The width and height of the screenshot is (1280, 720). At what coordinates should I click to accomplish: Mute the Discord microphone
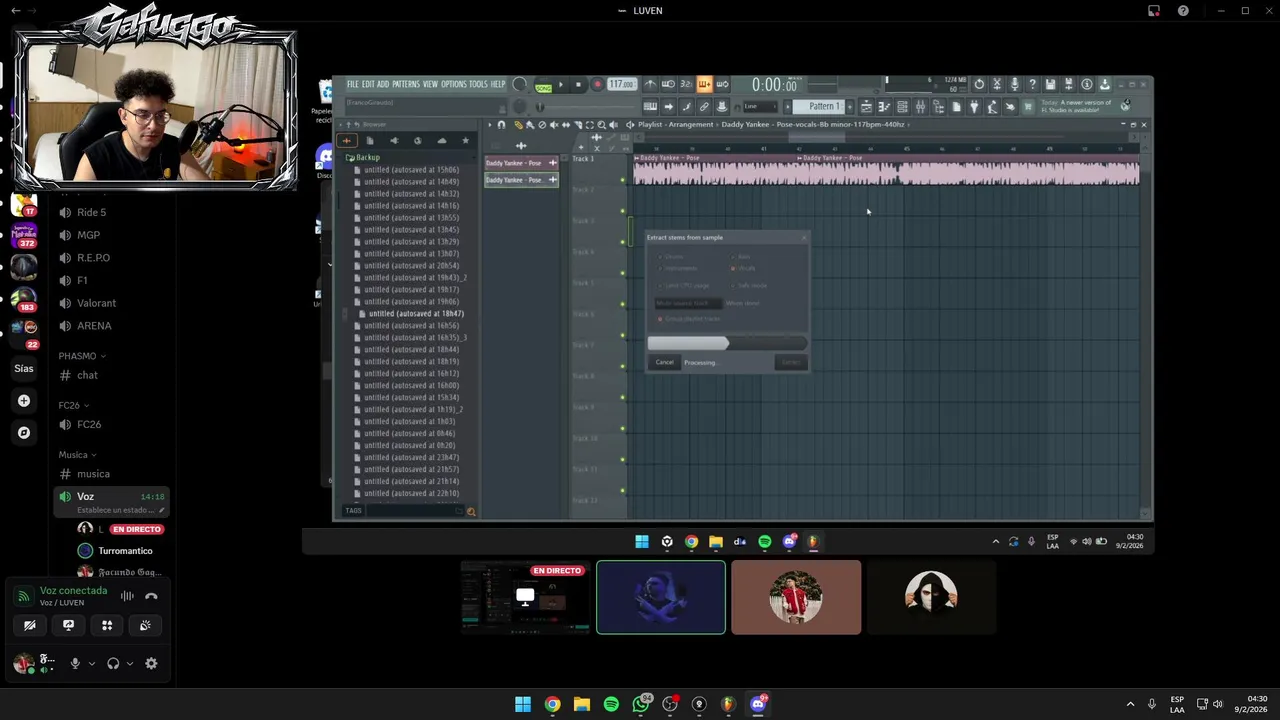pyautogui.click(x=75, y=663)
